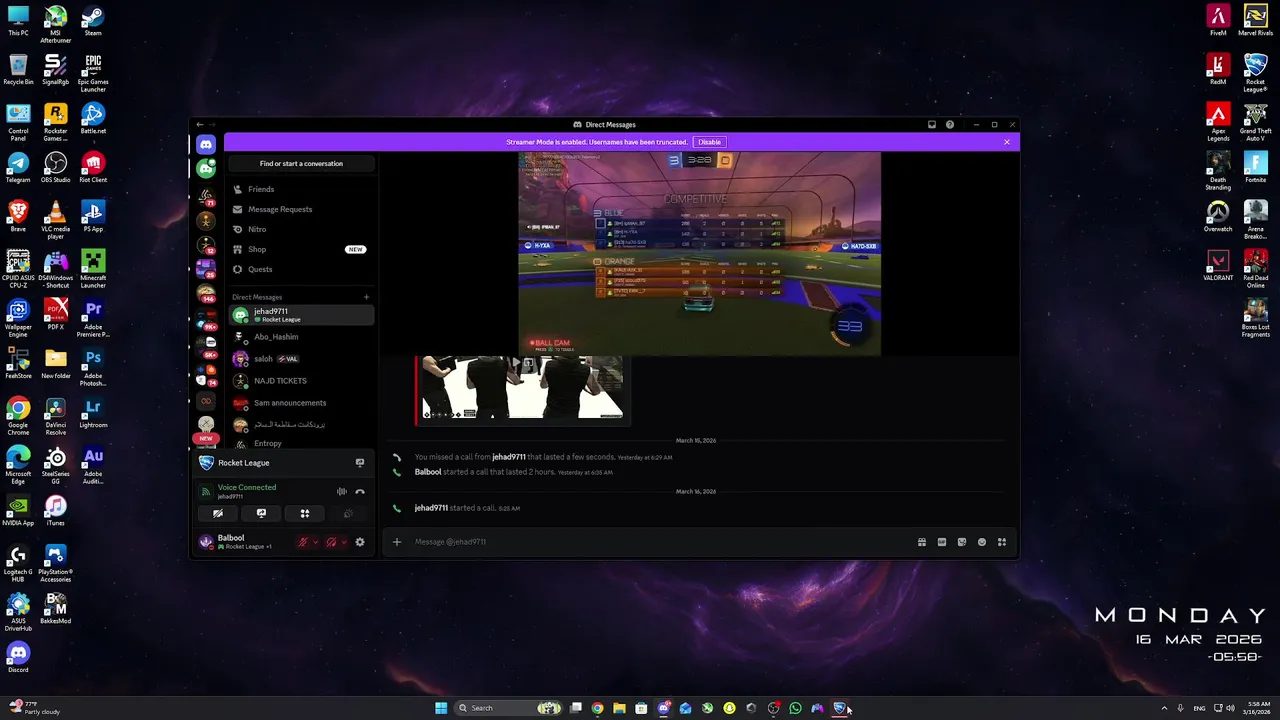Viewport: 1280px width, 720px height.
Task: Open gift icon in message bar
Action: tap(922, 542)
